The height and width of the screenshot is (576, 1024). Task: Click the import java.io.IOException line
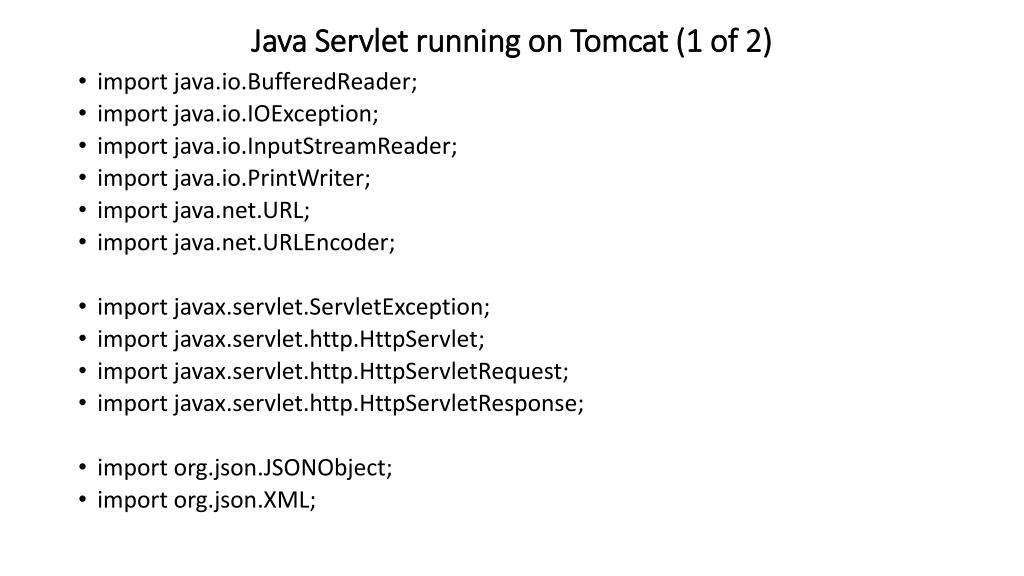point(238,114)
